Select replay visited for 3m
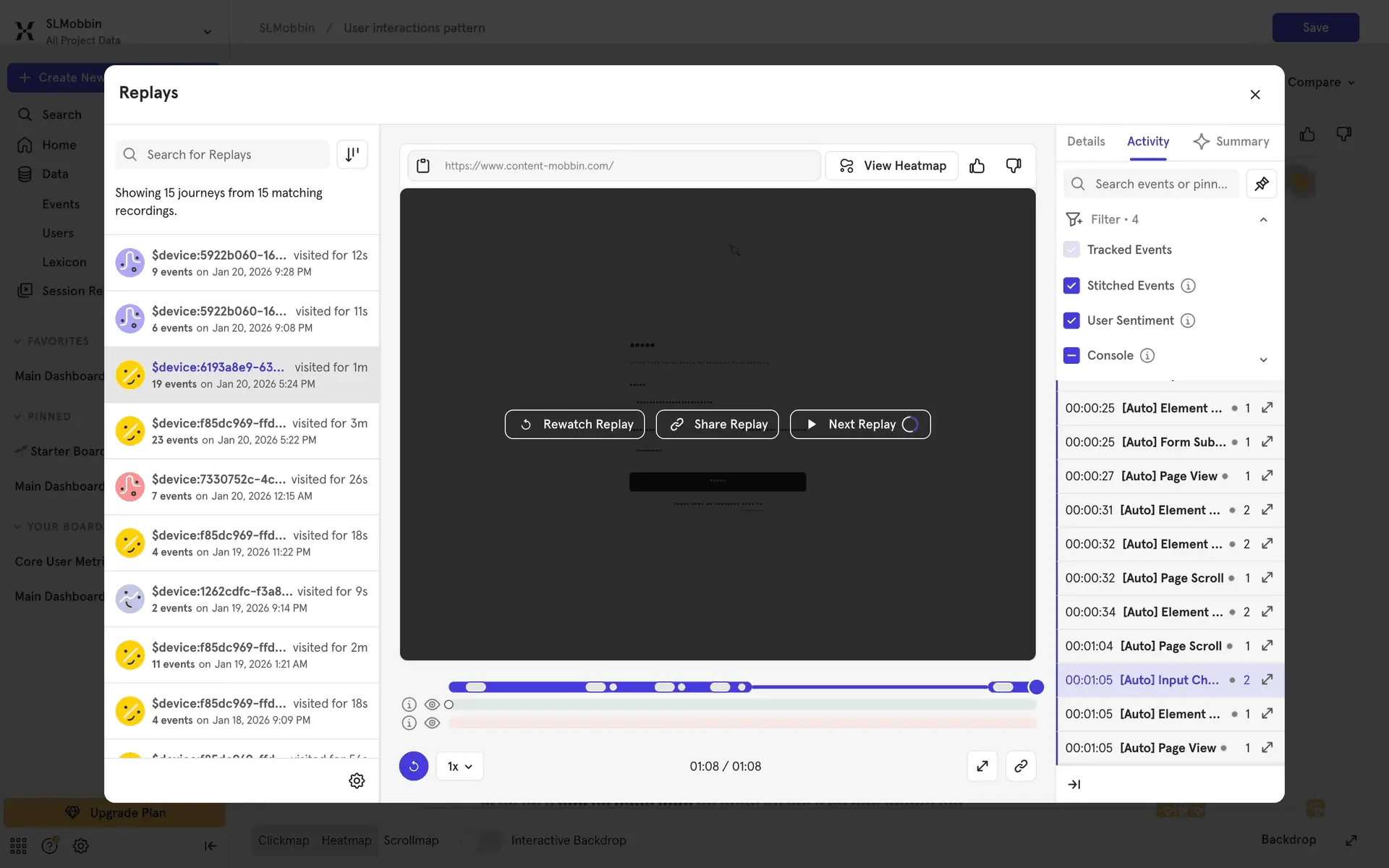This screenshot has width=1389, height=868. click(x=242, y=431)
